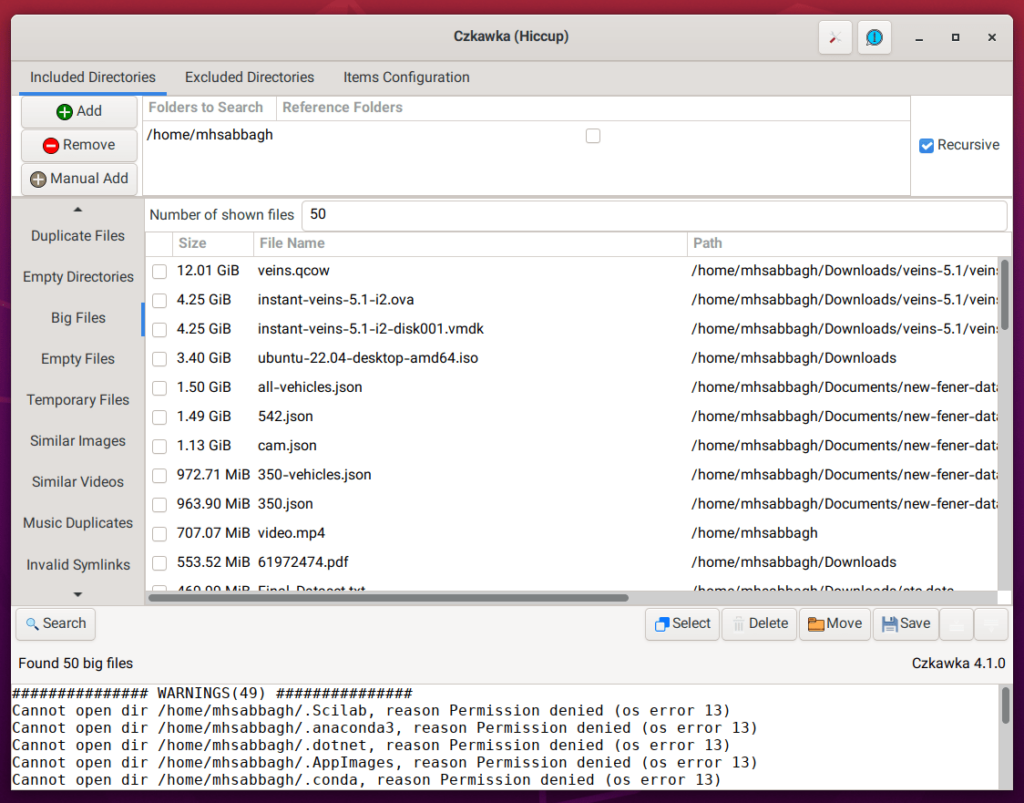Select Duplicate Files in the sidebar
The height and width of the screenshot is (803, 1024).
coord(78,236)
